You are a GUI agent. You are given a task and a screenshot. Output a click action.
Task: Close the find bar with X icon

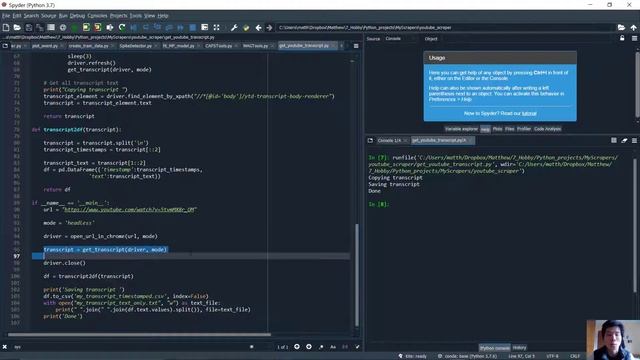5,347
